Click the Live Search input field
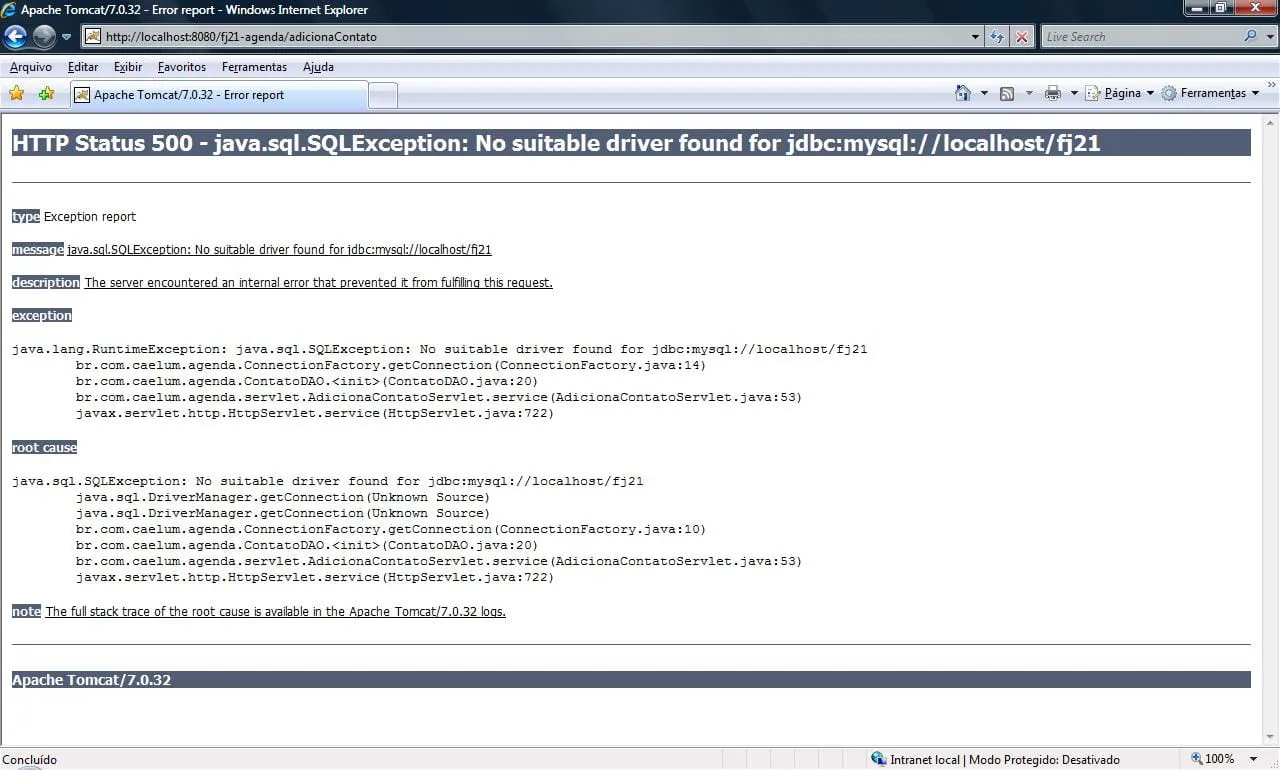The image size is (1280, 770). tap(1140, 37)
